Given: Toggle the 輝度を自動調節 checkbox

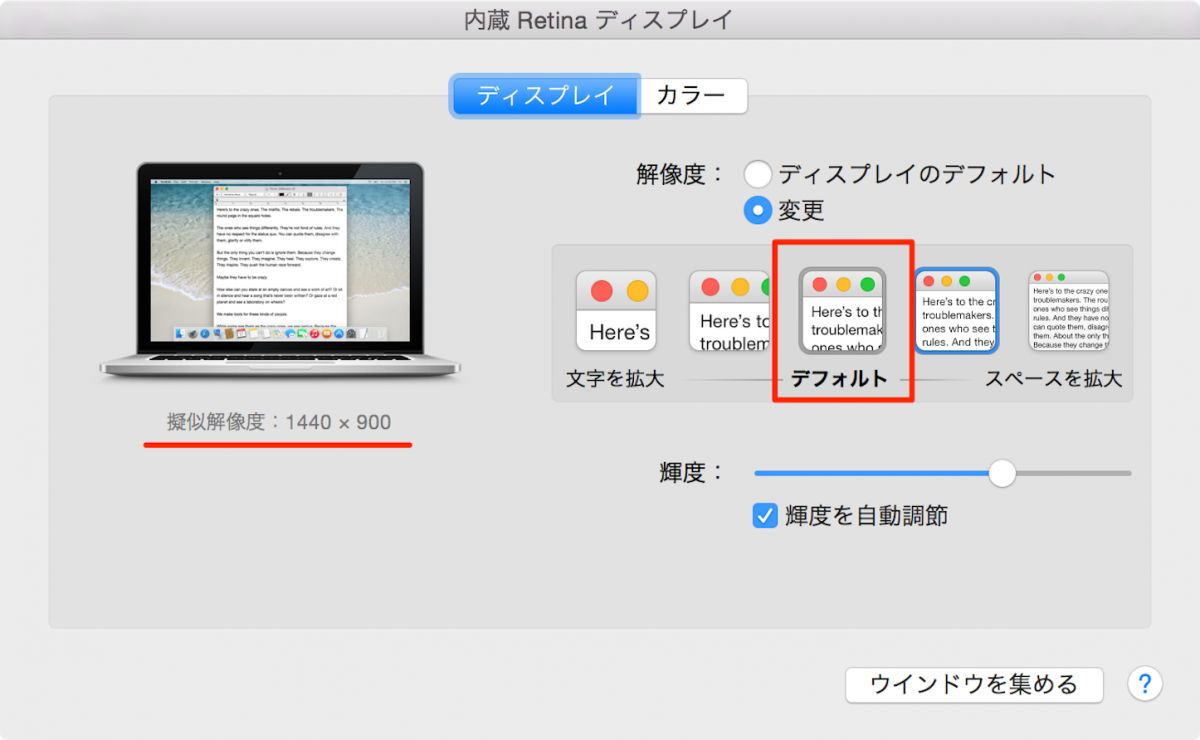Looking at the screenshot, I should tap(765, 517).
